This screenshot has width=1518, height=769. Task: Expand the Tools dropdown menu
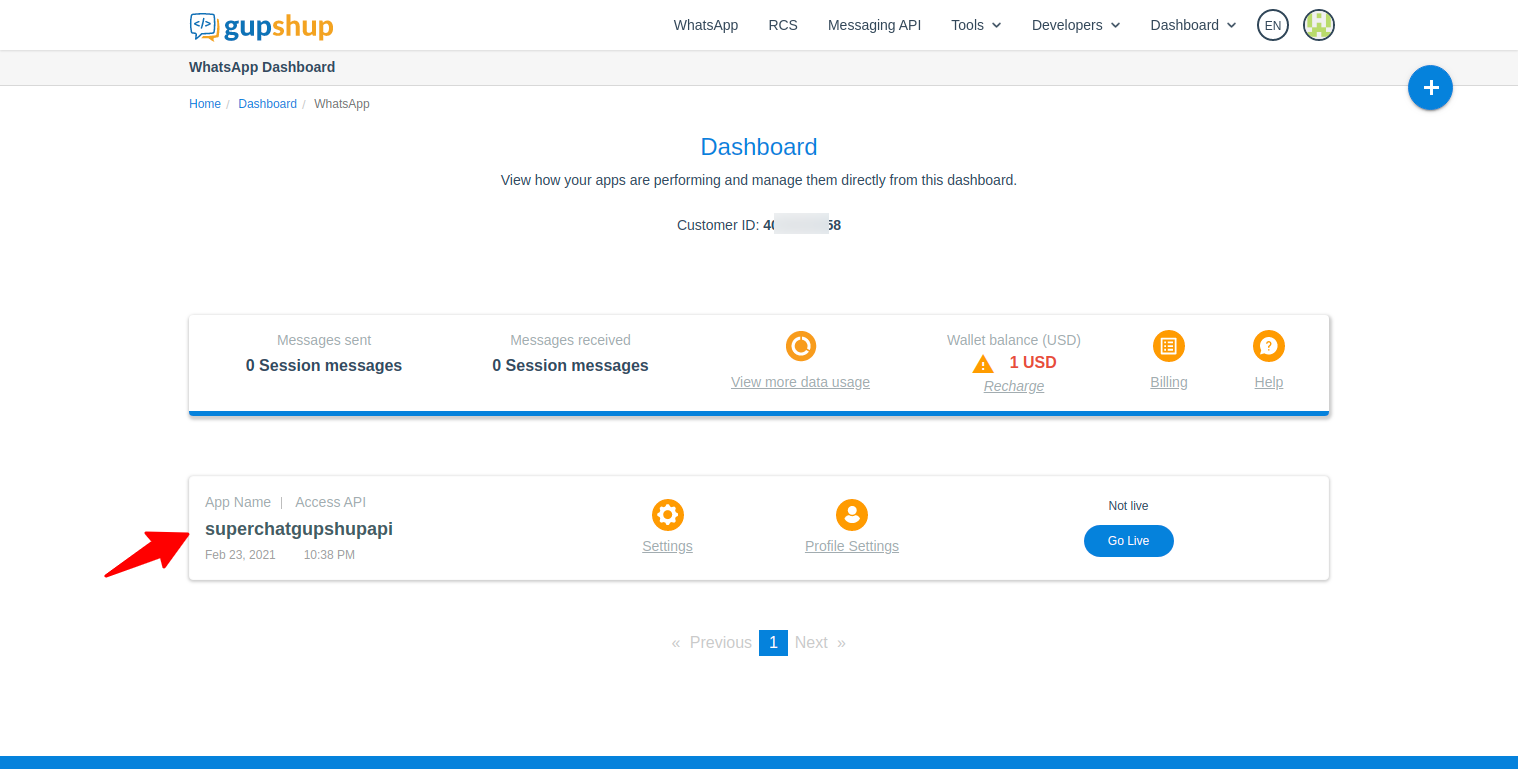976,25
